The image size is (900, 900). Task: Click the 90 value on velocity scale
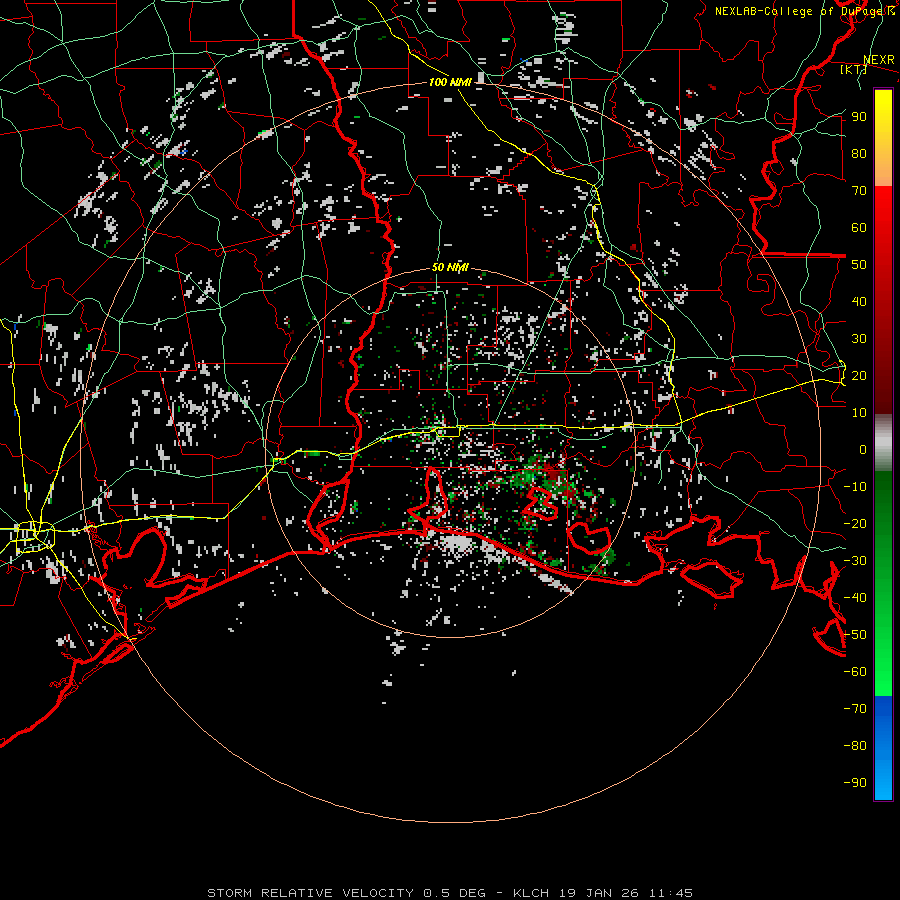pos(859,117)
